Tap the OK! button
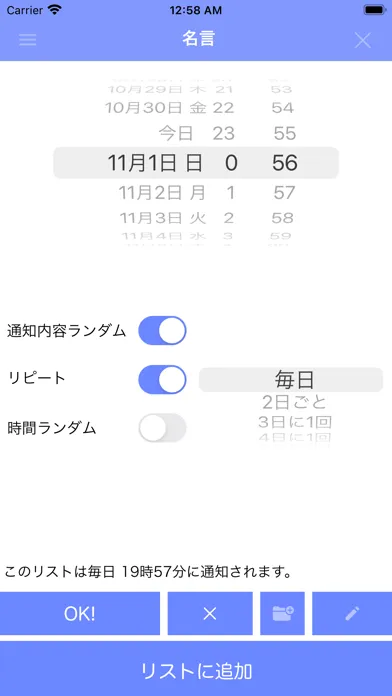The width and height of the screenshot is (392, 696). tap(80, 613)
